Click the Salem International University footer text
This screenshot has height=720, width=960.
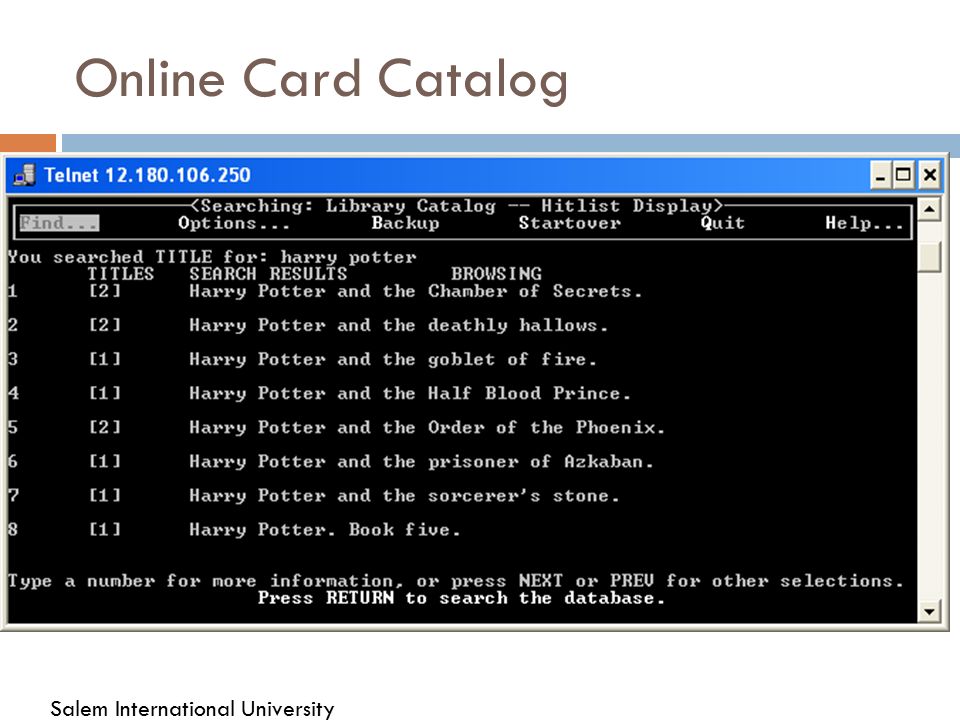pos(192,708)
